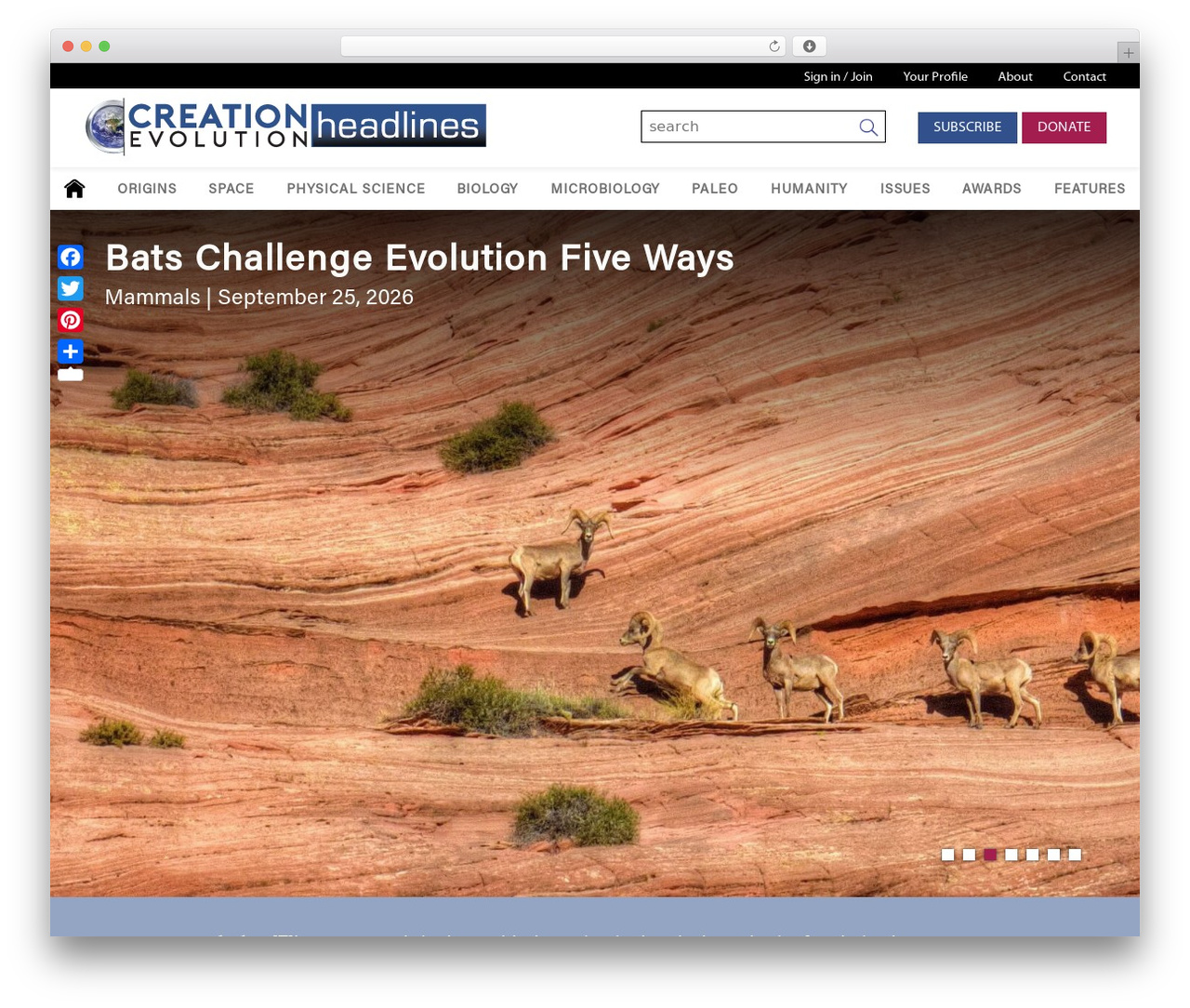Share the page on Twitter
The image size is (1190, 1008).
(x=71, y=288)
